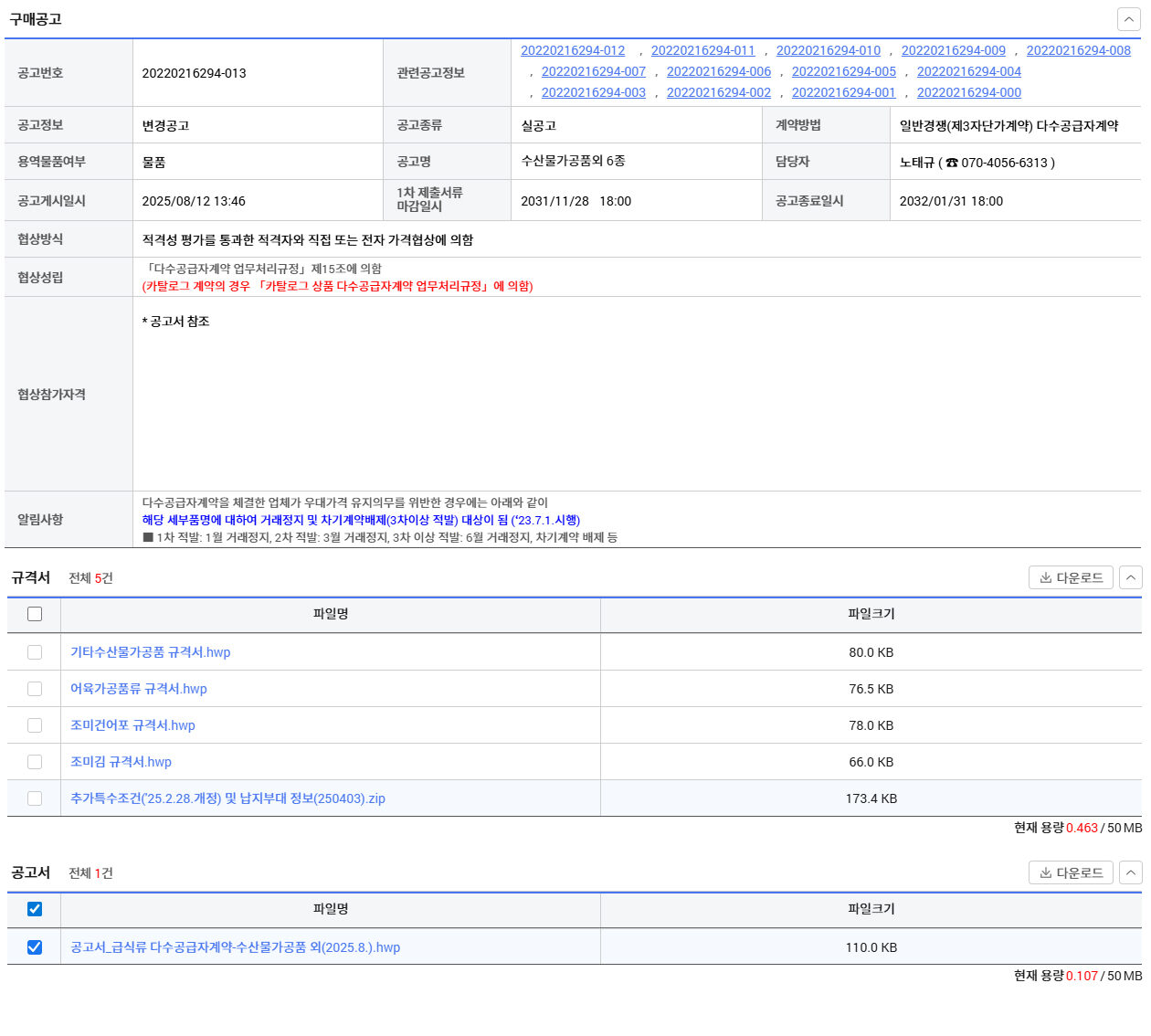
Task: Open related notice 20220216294-005
Action: click(844, 71)
